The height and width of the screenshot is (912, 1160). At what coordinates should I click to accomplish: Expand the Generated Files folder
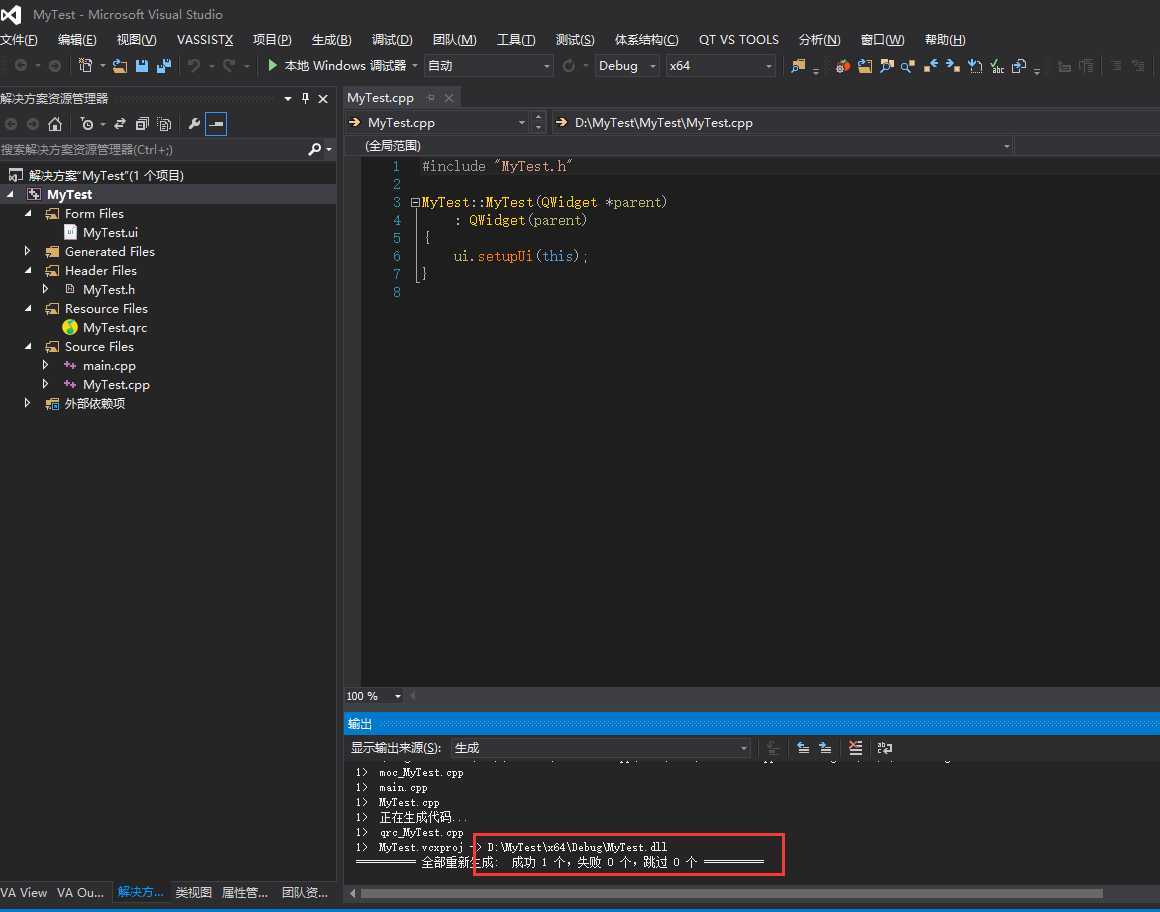click(x=28, y=251)
